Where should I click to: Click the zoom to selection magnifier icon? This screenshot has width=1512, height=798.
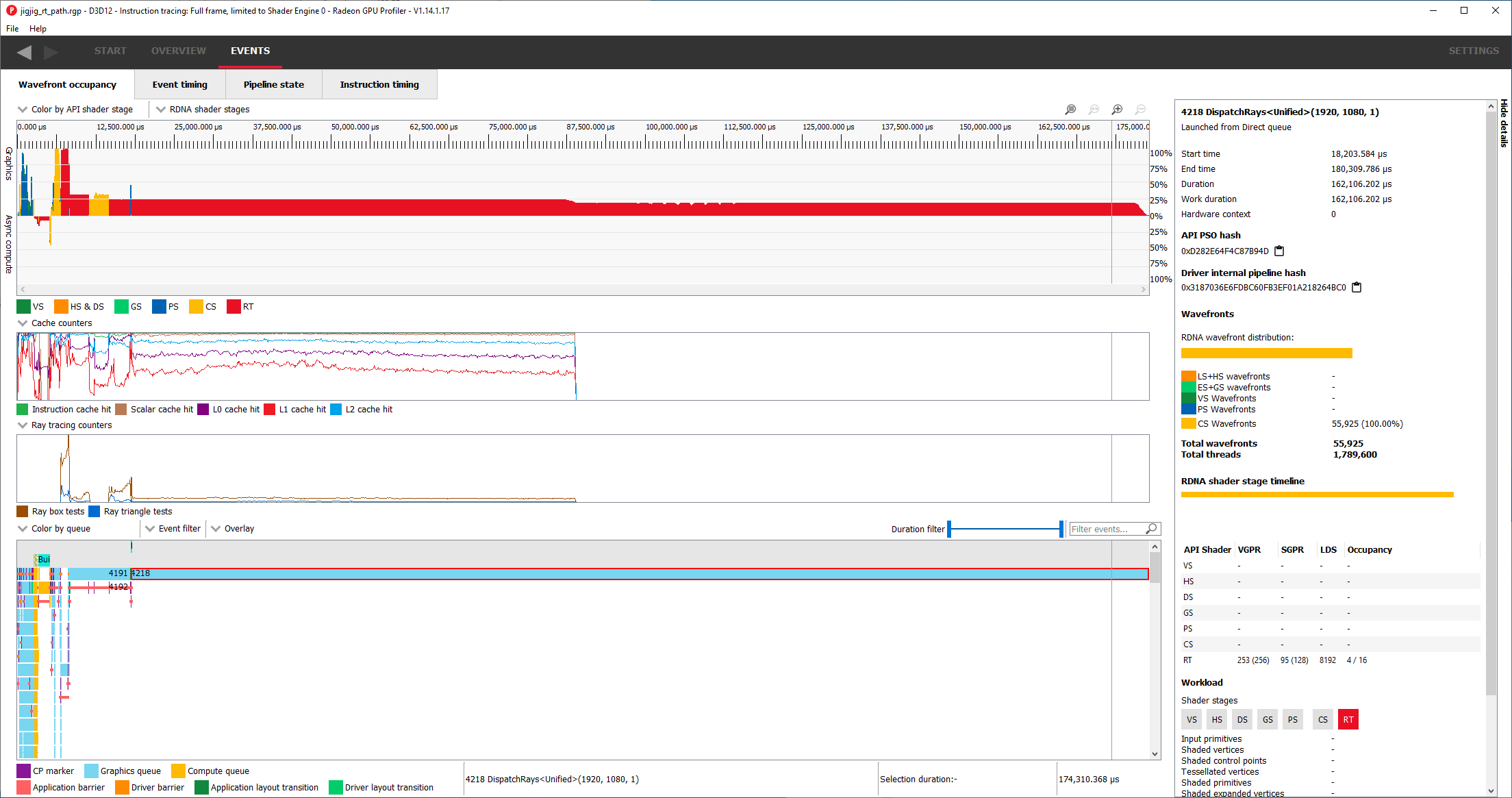(1070, 110)
